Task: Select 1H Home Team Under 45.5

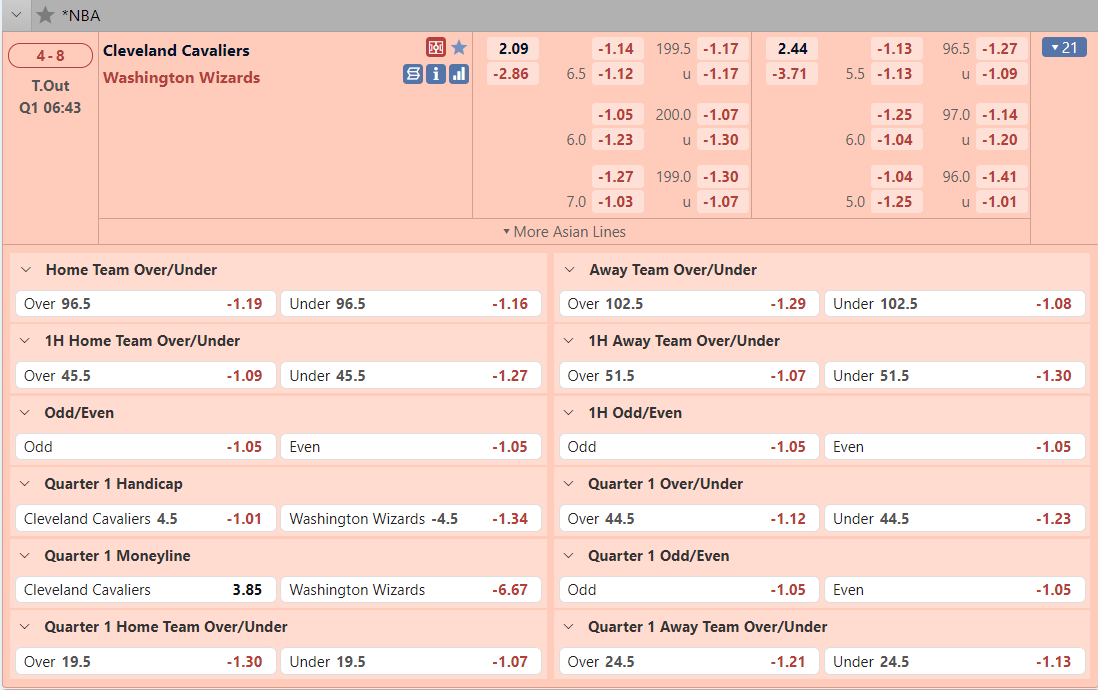Action: (411, 375)
